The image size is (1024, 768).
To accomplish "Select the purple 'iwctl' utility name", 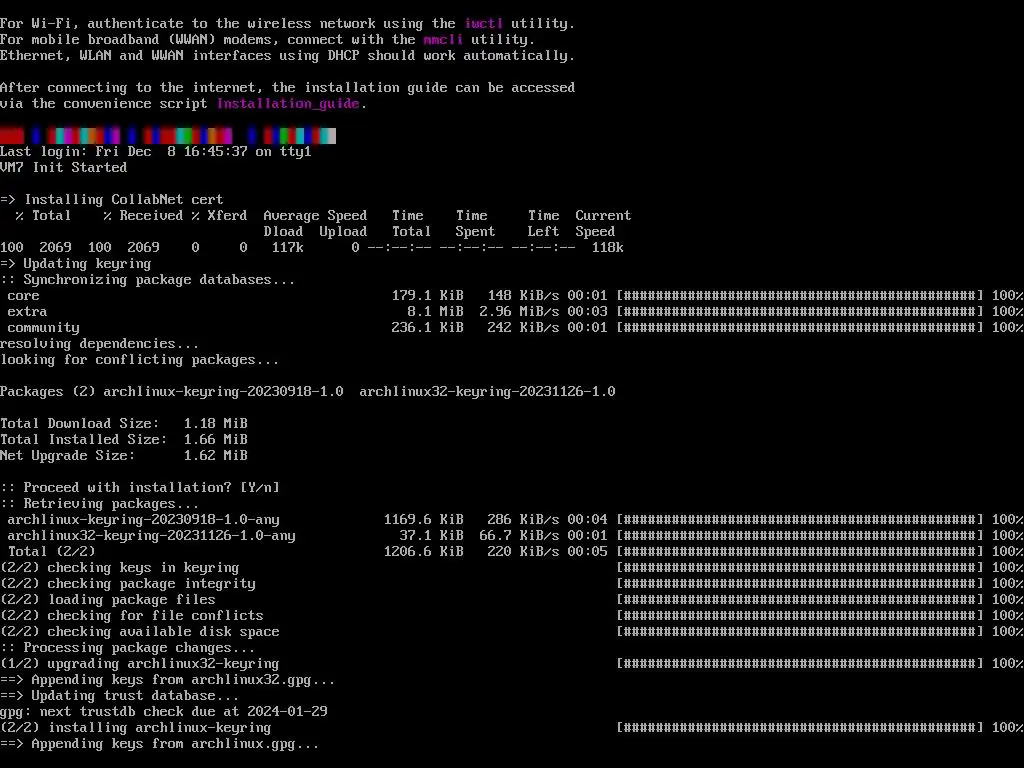I will click(x=483, y=24).
